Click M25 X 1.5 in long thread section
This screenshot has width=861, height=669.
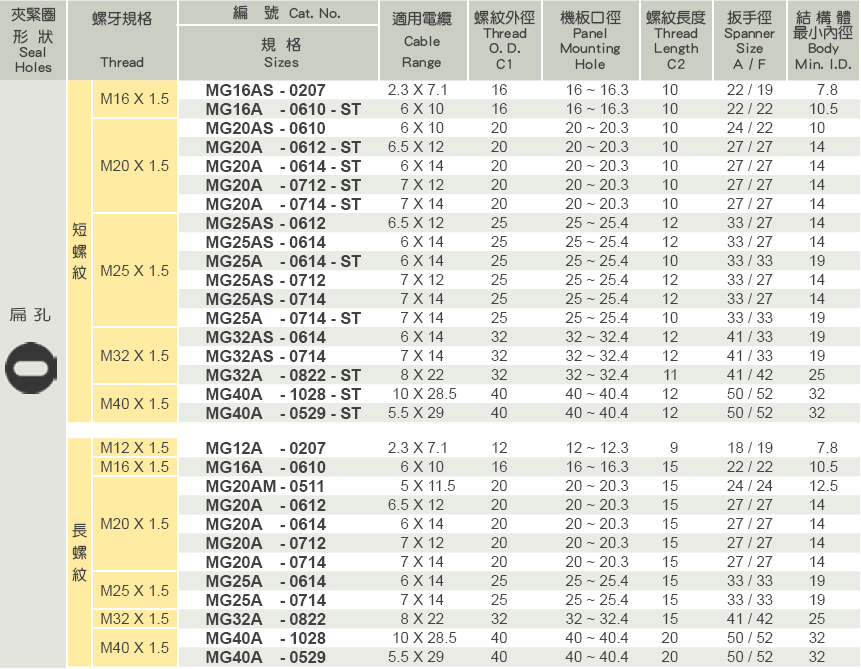point(135,590)
